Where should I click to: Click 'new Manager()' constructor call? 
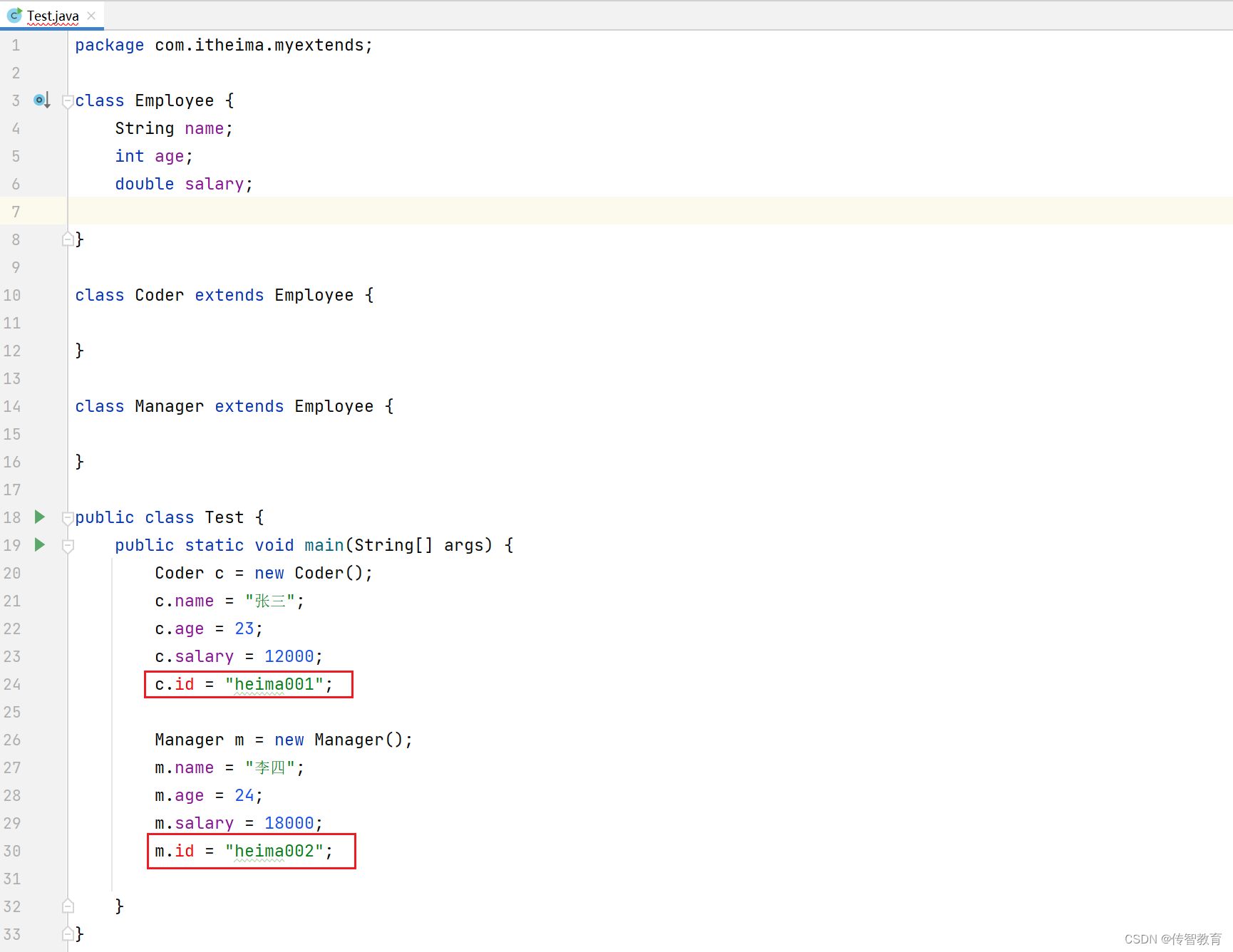tap(339, 740)
